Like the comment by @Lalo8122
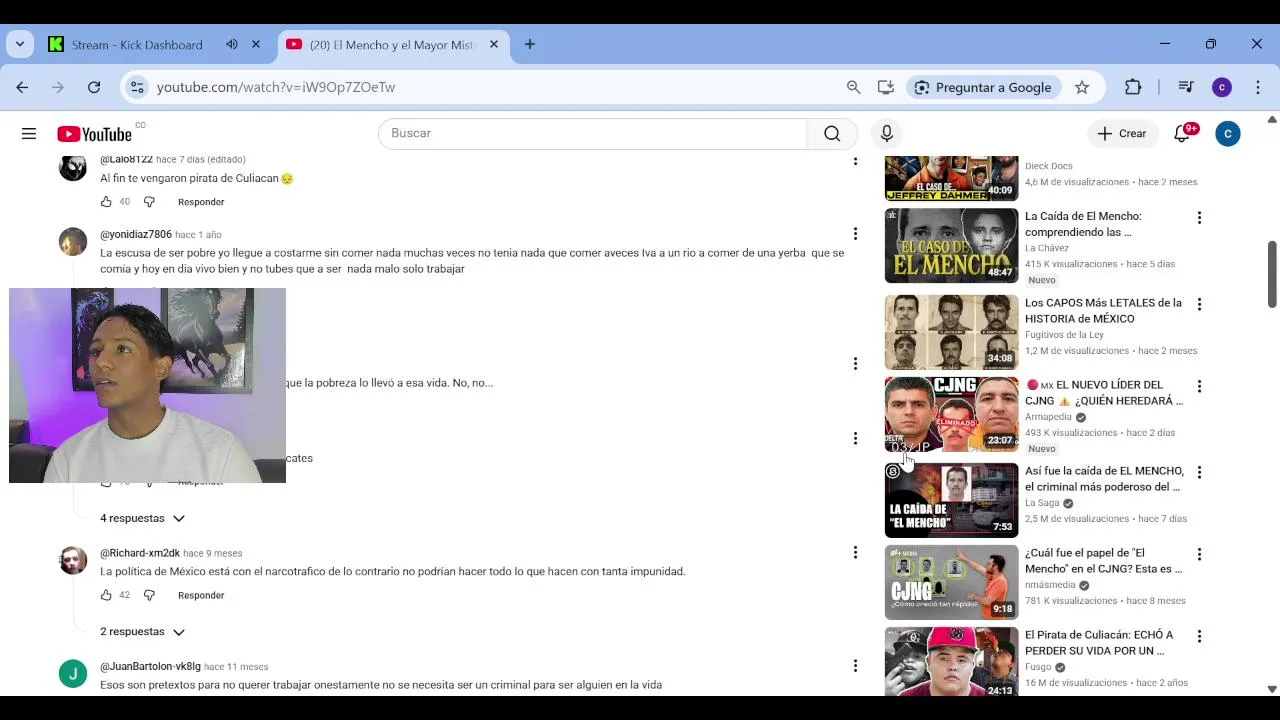Screen dimensions: 1280x720 pyautogui.click(x=106, y=202)
